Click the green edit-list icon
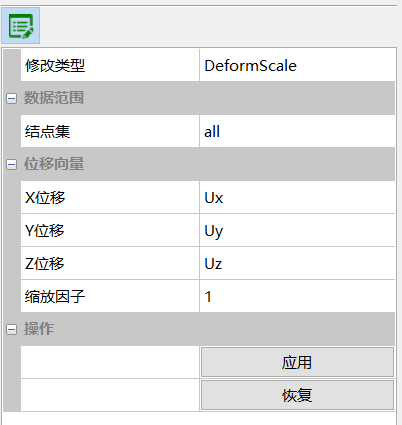 point(21,26)
